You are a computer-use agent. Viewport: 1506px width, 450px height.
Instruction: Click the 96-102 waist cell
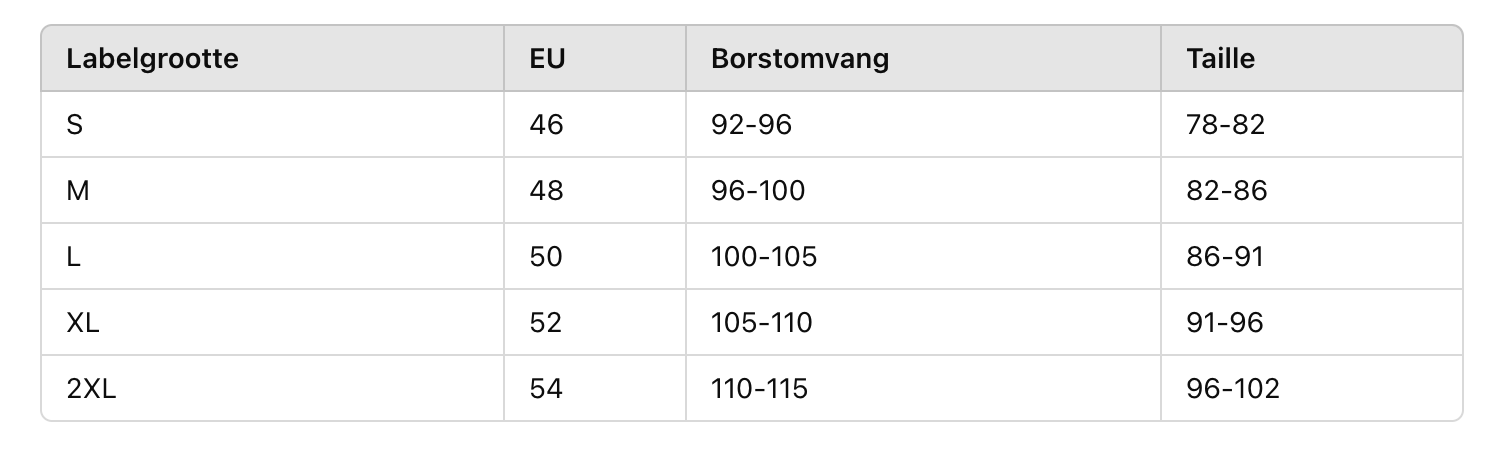tap(1232, 389)
